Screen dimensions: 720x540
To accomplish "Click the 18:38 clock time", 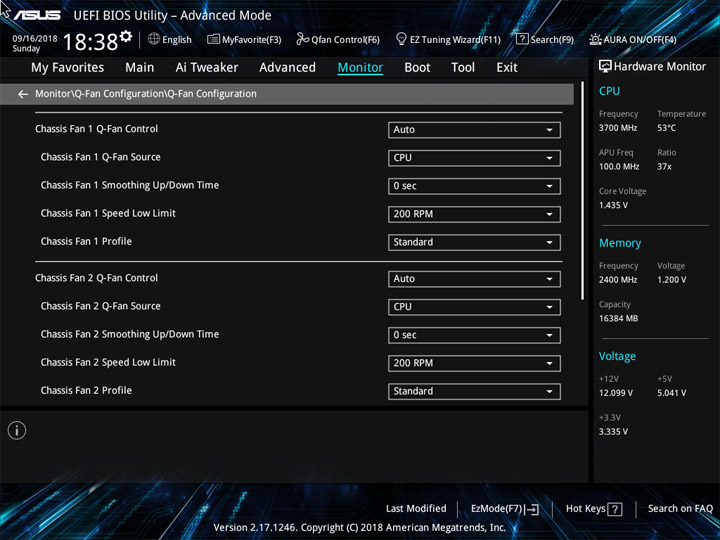I will pos(90,42).
